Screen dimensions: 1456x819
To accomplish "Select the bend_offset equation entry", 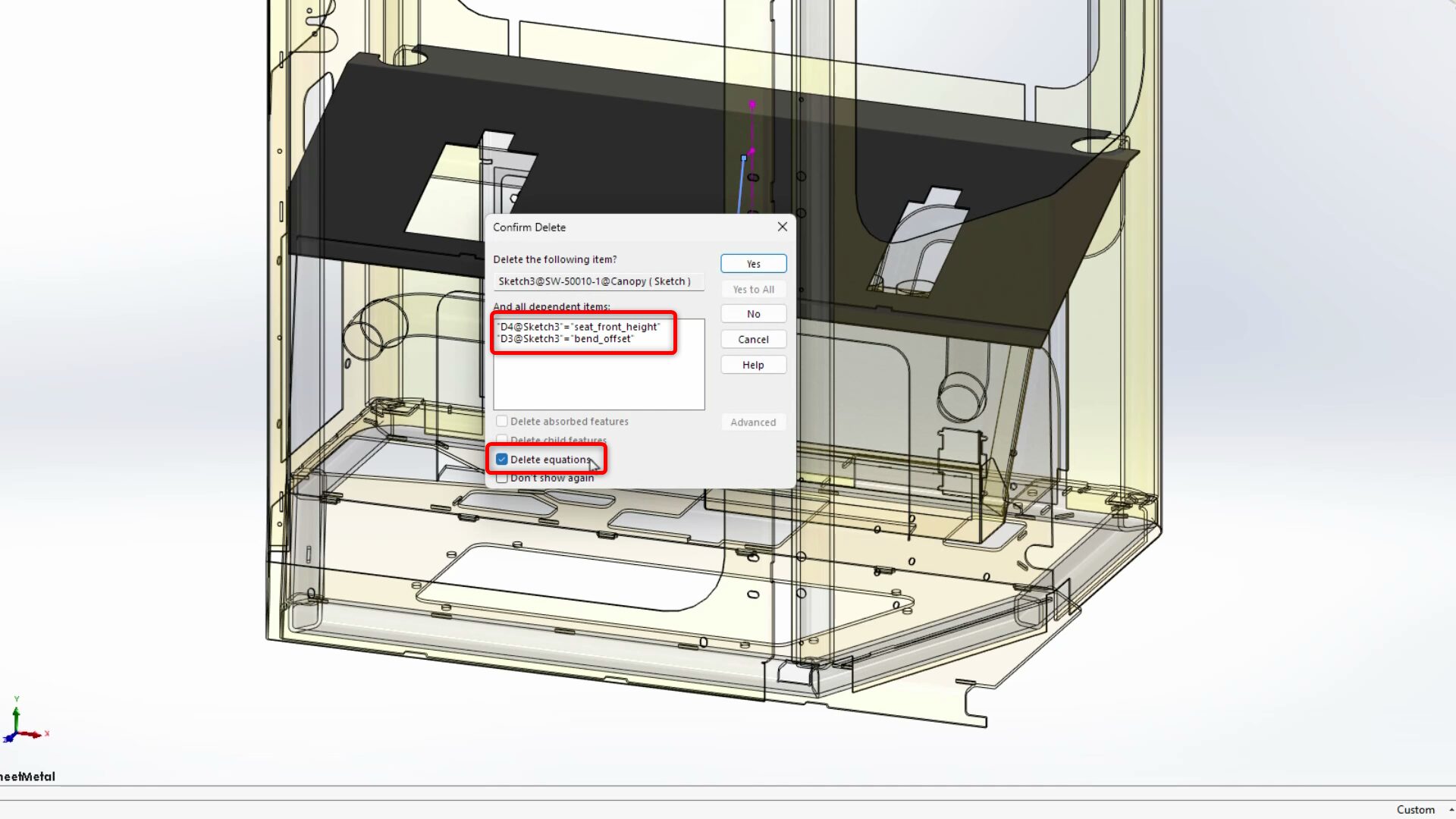I will (566, 339).
